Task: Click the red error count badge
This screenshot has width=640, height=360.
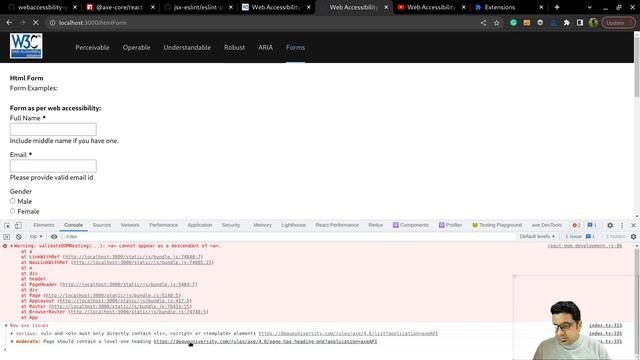Action: [576, 225]
